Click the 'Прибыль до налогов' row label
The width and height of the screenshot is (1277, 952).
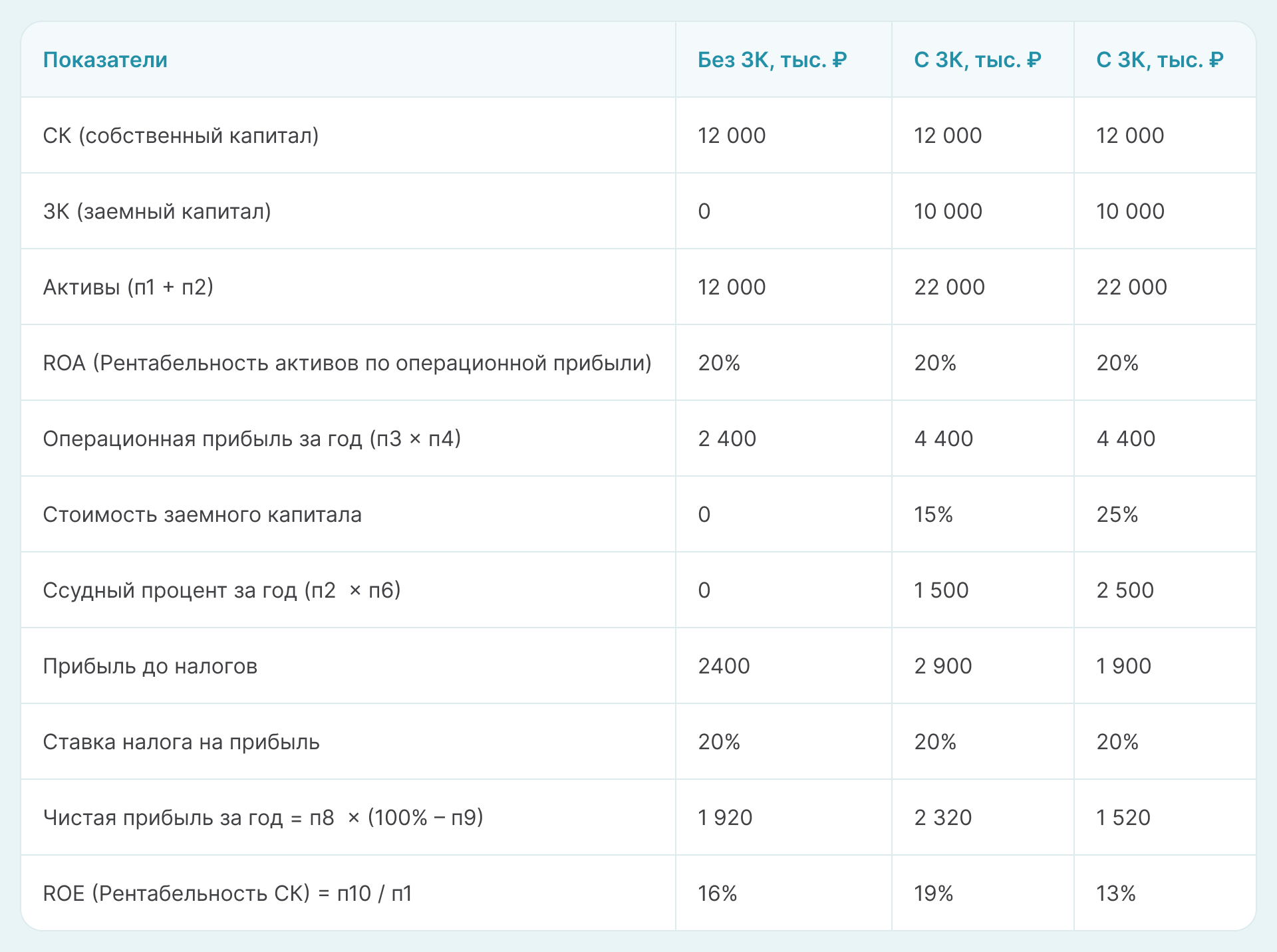(x=150, y=666)
